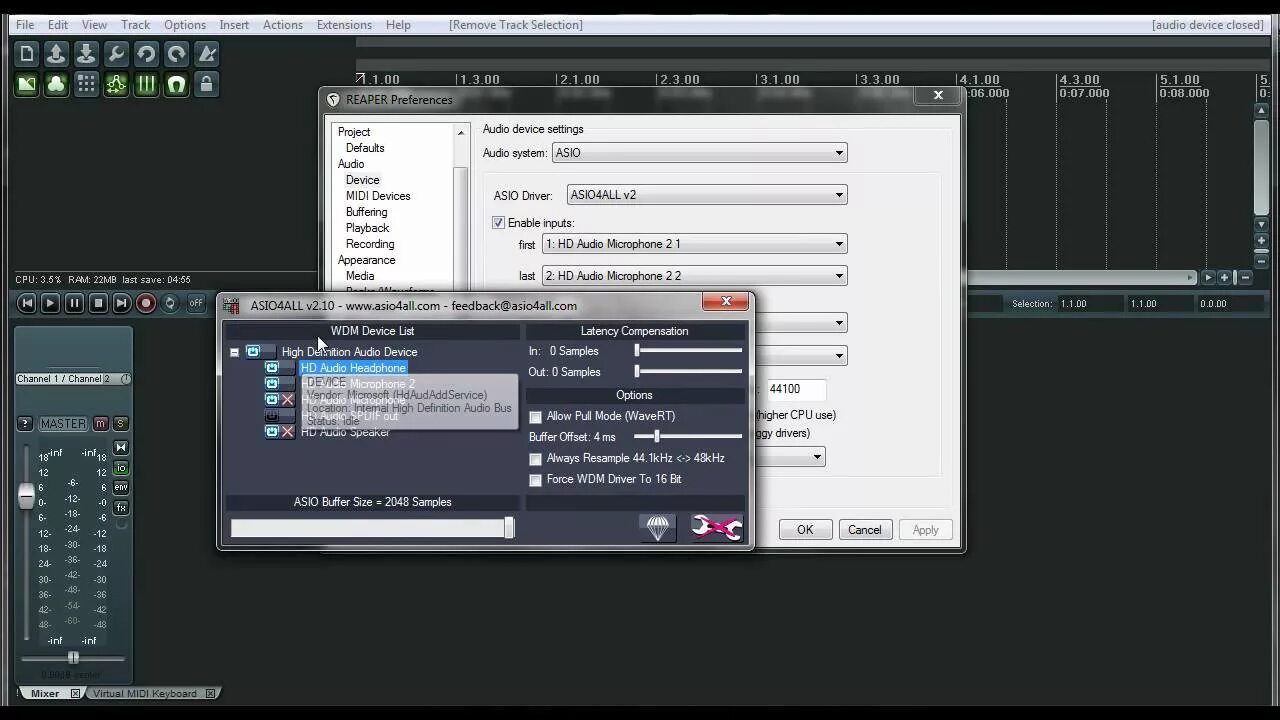Click the master track env button
Screen dimensions: 1280x720
121,487
